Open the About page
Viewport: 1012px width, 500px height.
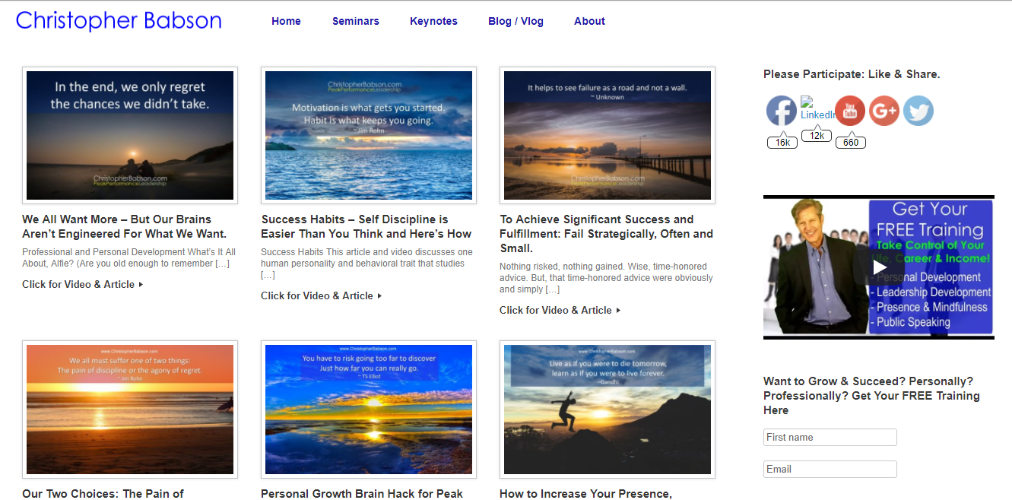(589, 21)
